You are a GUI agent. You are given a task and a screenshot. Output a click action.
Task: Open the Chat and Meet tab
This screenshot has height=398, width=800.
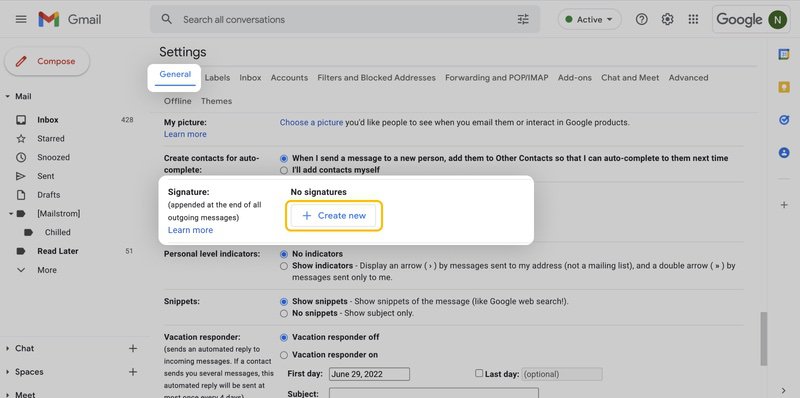tap(630, 78)
